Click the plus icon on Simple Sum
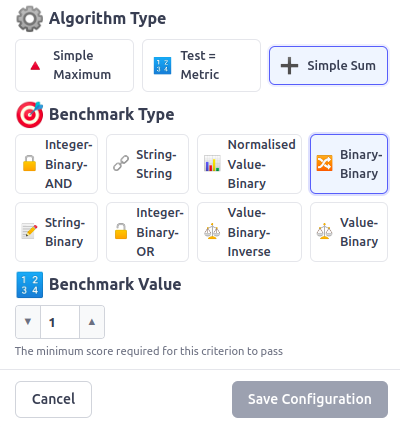This screenshot has width=400, height=427. (289, 66)
